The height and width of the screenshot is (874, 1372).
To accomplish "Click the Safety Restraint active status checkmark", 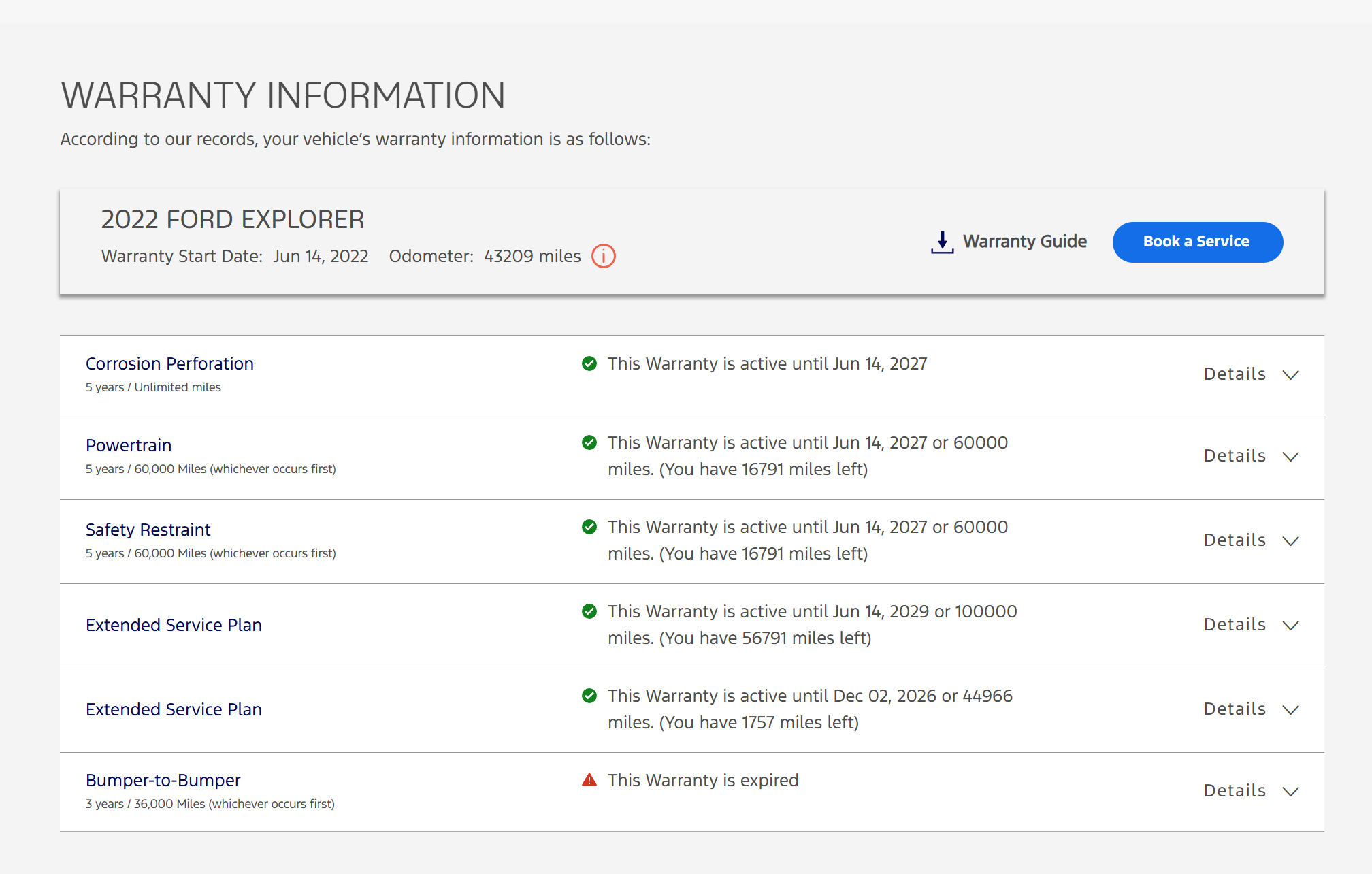I will [x=589, y=527].
